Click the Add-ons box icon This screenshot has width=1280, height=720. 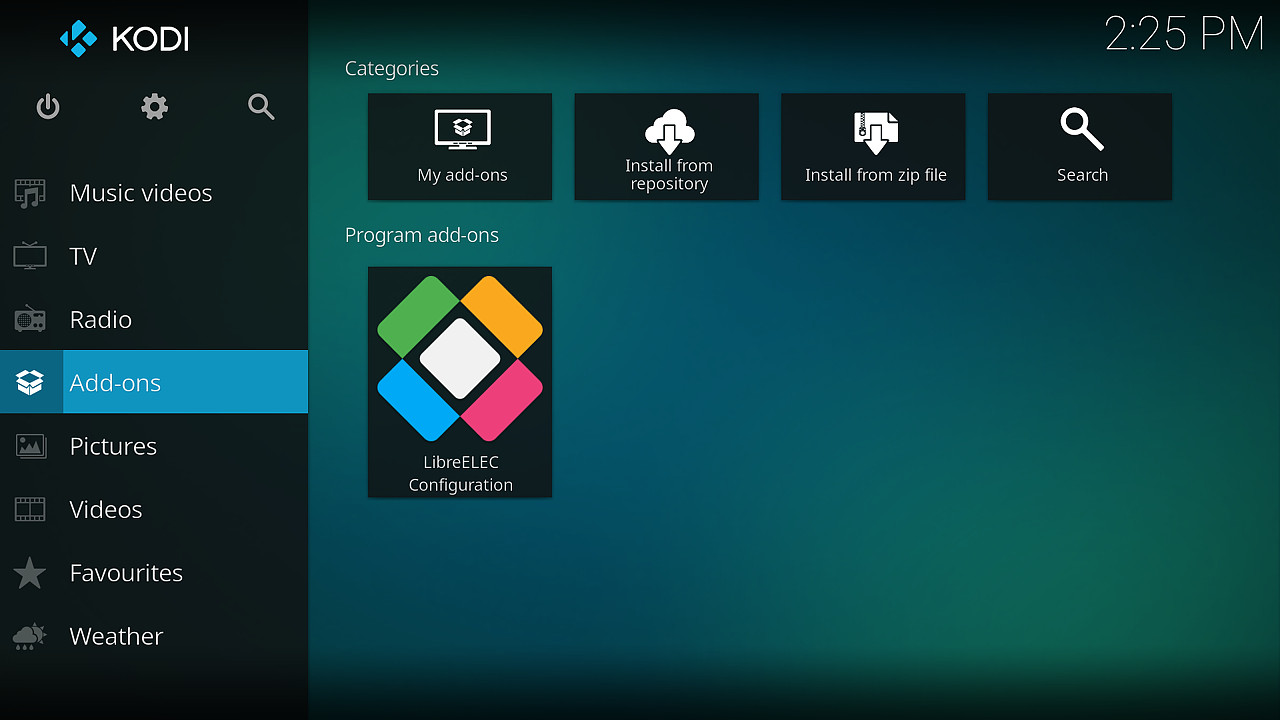(30, 382)
